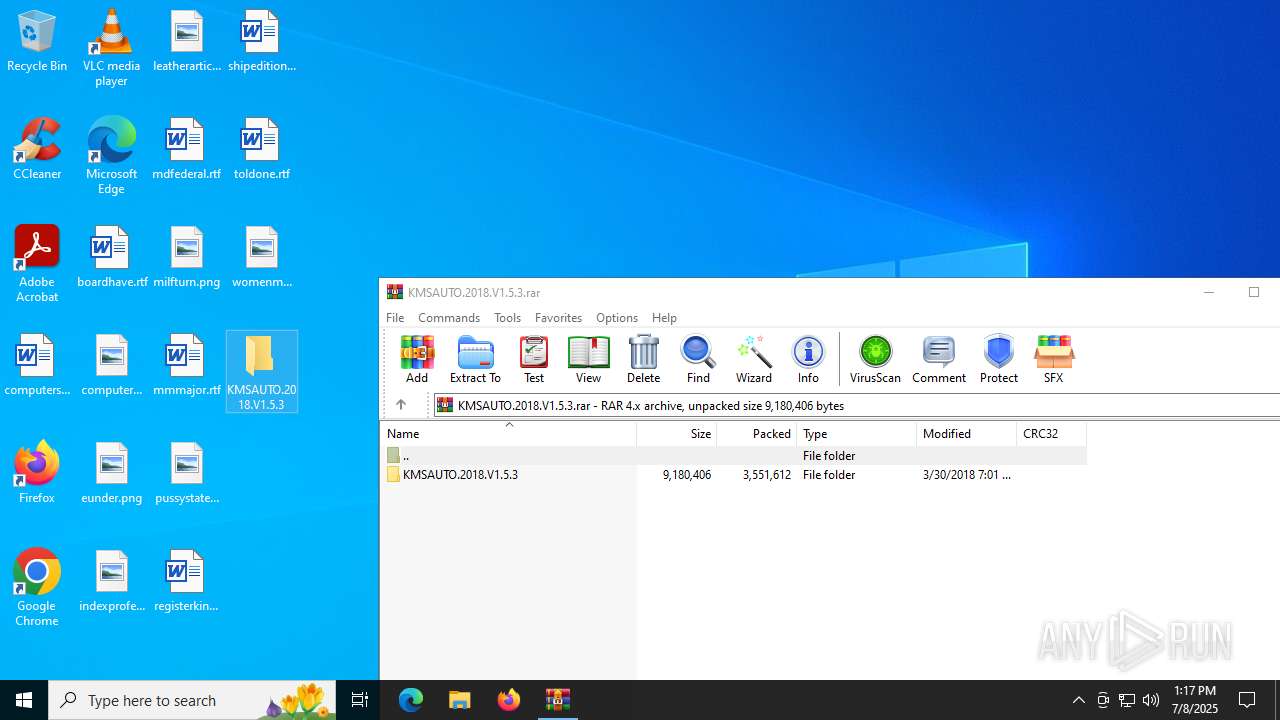This screenshot has width=1280, height=720.
Task: Open the Favorites menu
Action: [558, 317]
